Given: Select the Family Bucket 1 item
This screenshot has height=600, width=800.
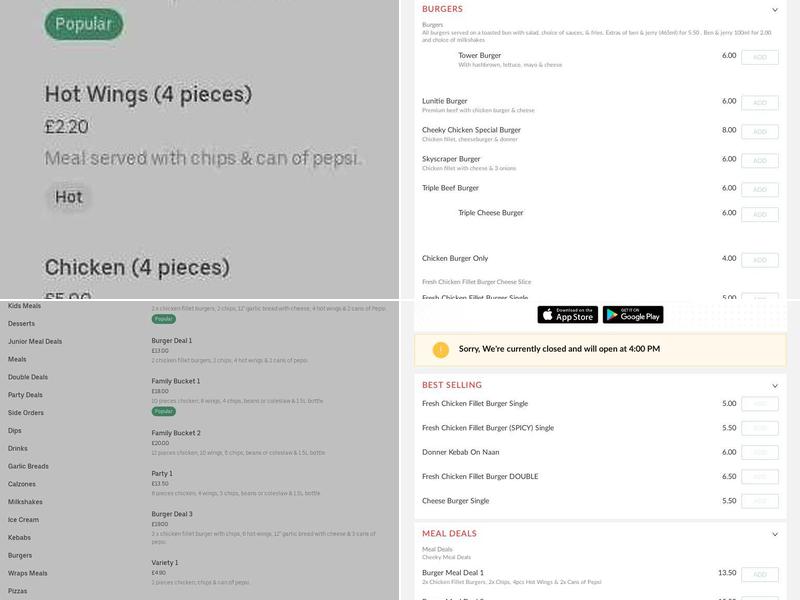Looking at the screenshot, I should point(176,381).
